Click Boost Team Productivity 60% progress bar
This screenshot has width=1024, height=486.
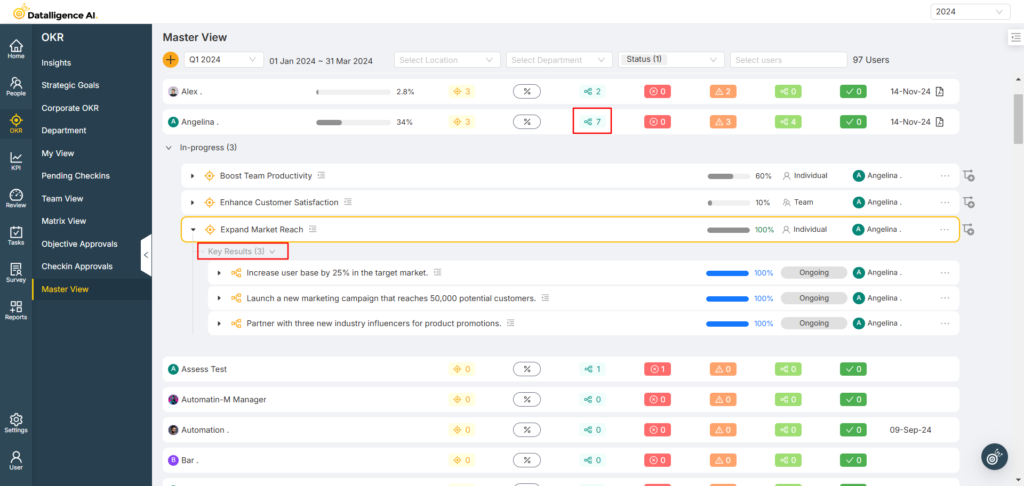click(729, 176)
